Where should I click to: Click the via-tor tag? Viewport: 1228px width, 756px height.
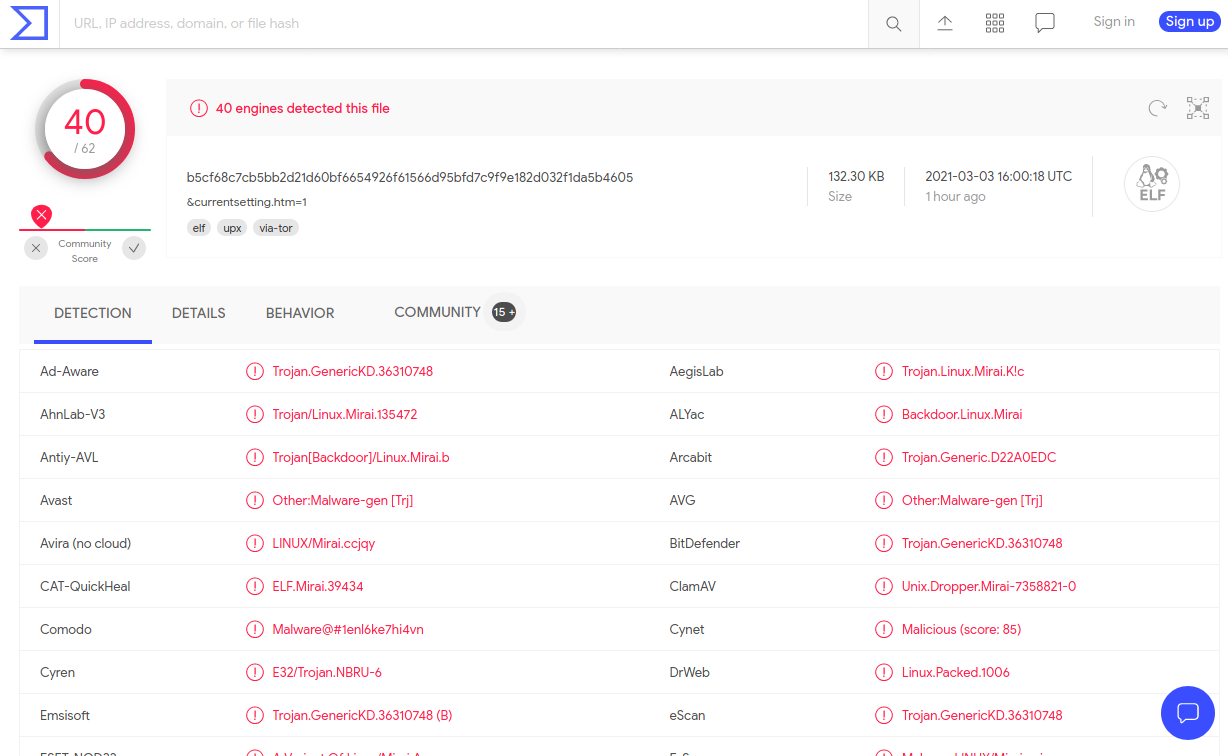pos(275,228)
